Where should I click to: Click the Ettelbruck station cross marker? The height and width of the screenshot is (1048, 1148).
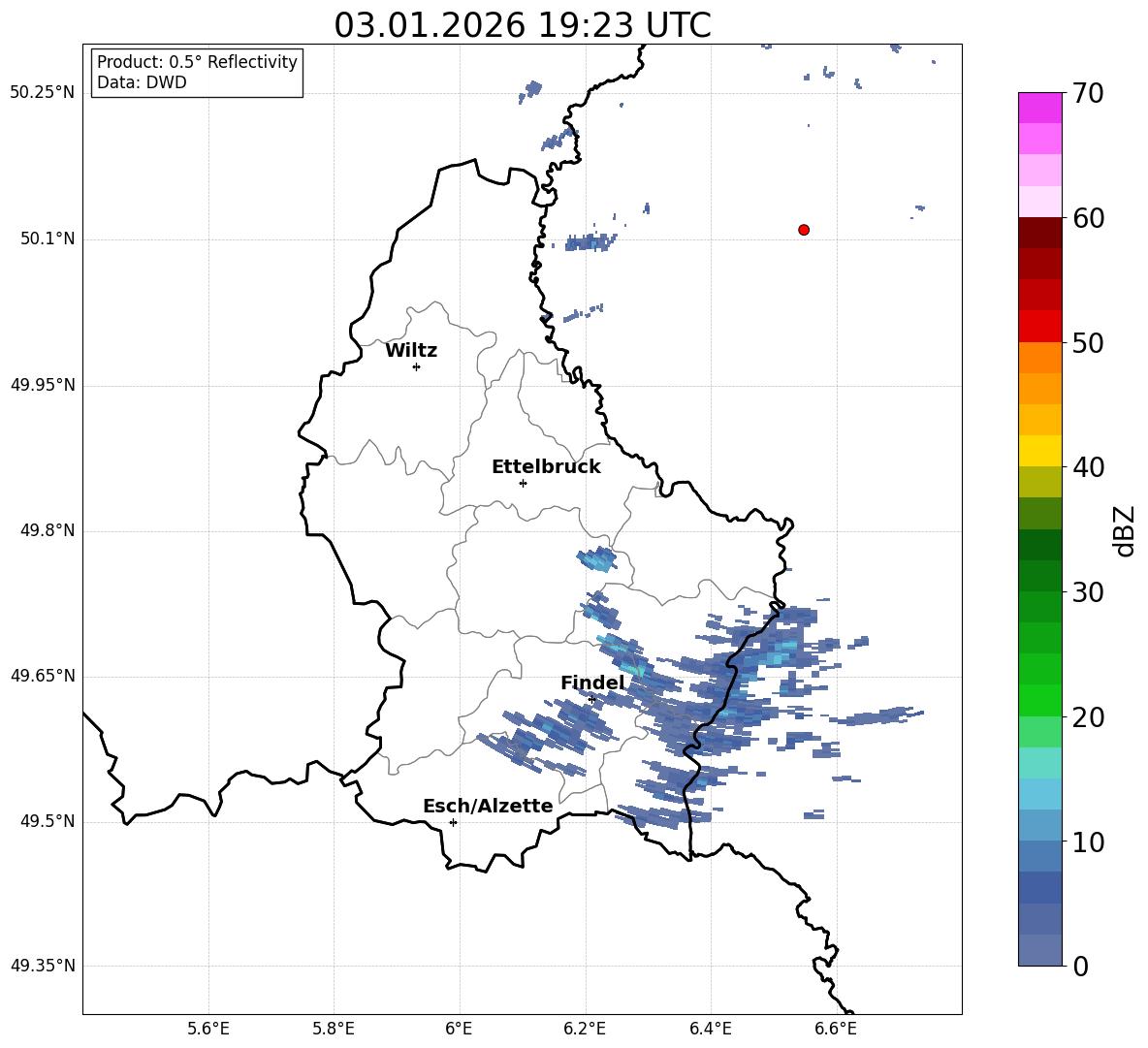[x=523, y=483]
